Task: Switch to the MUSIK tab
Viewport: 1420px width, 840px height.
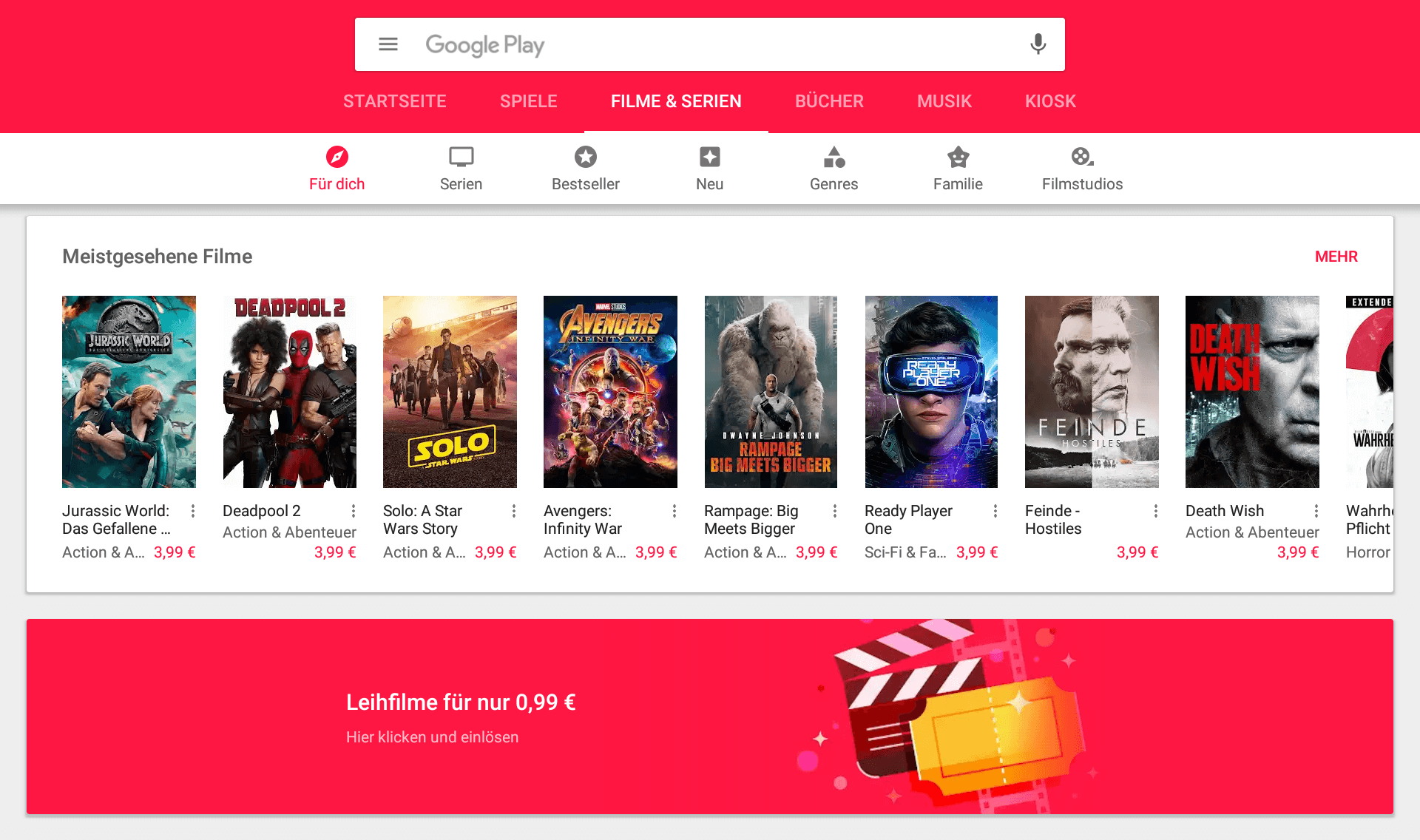Action: (x=944, y=101)
